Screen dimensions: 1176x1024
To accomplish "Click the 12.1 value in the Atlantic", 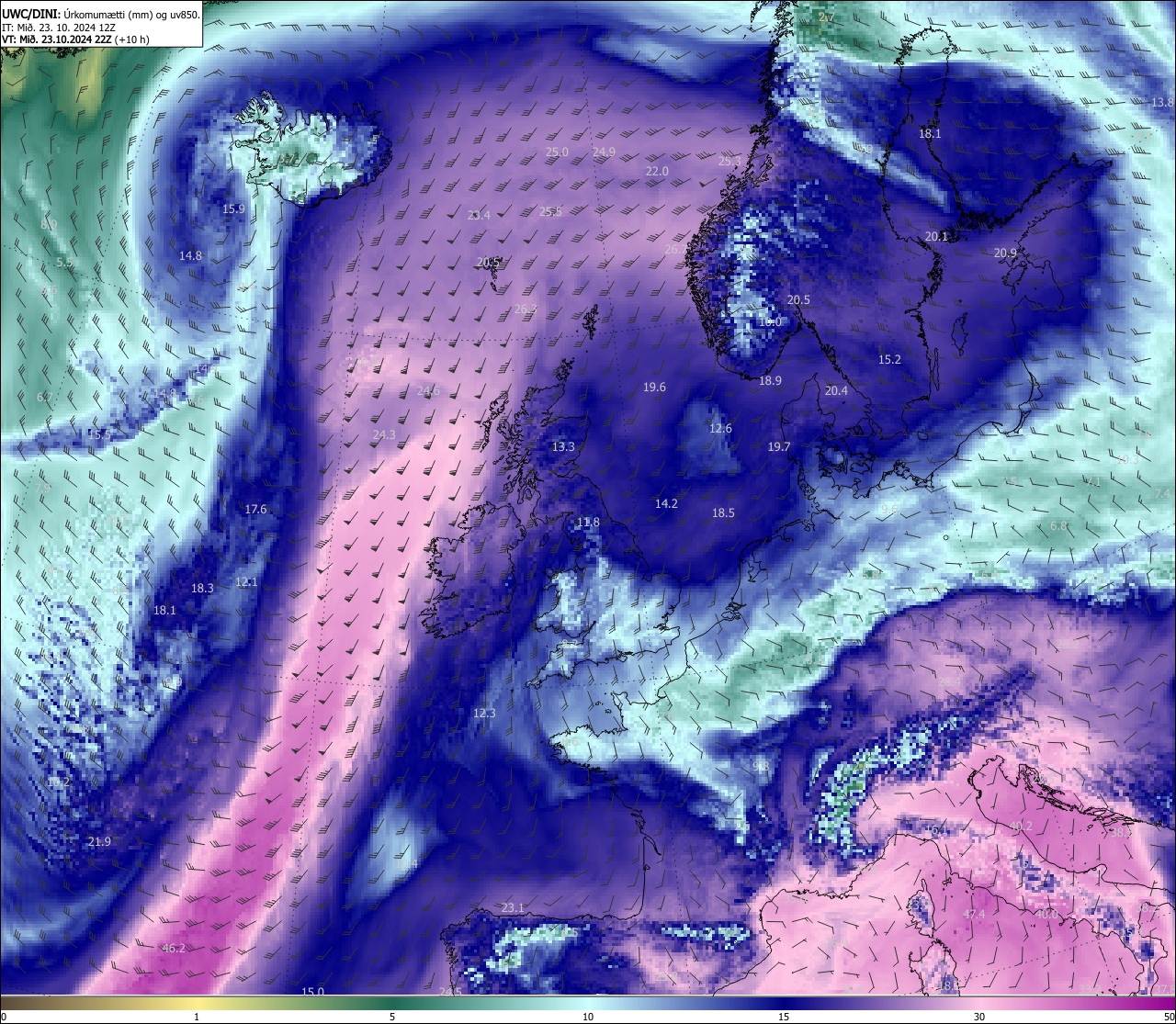I will [x=246, y=581].
